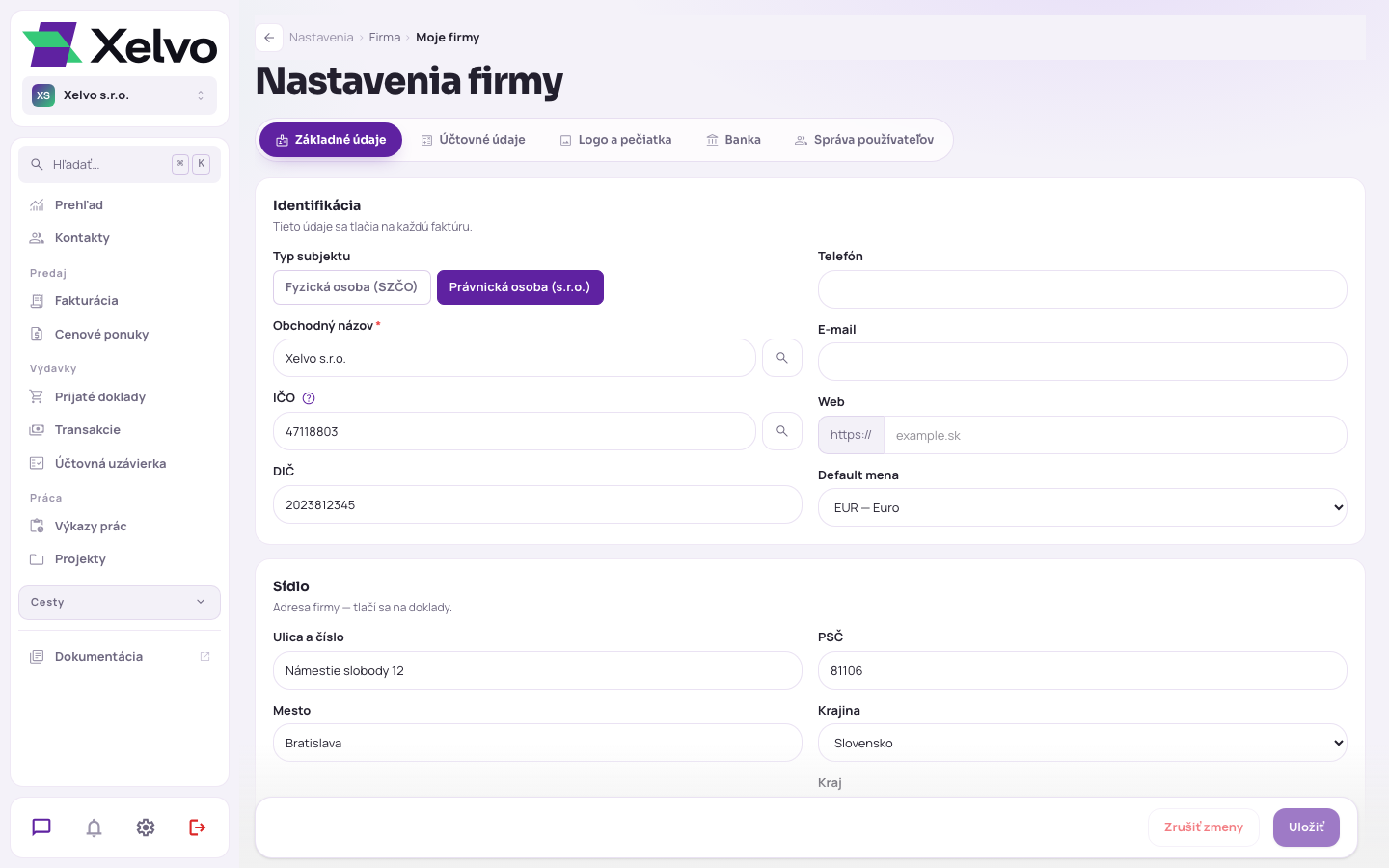
Task: Look up company by IČO search icon
Action: (x=782, y=431)
